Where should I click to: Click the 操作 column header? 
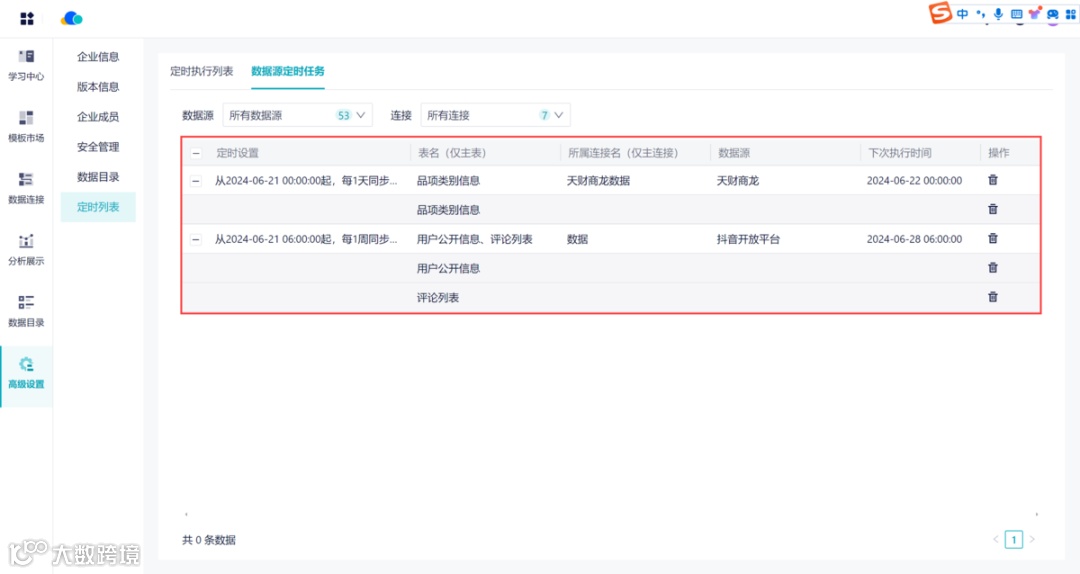(999, 153)
